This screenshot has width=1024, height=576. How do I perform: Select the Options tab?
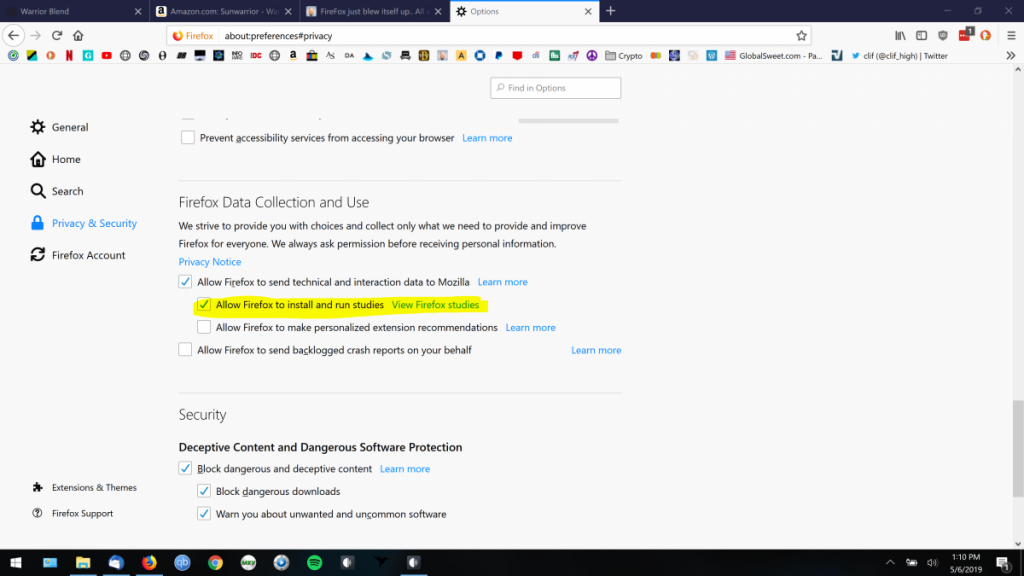point(524,11)
